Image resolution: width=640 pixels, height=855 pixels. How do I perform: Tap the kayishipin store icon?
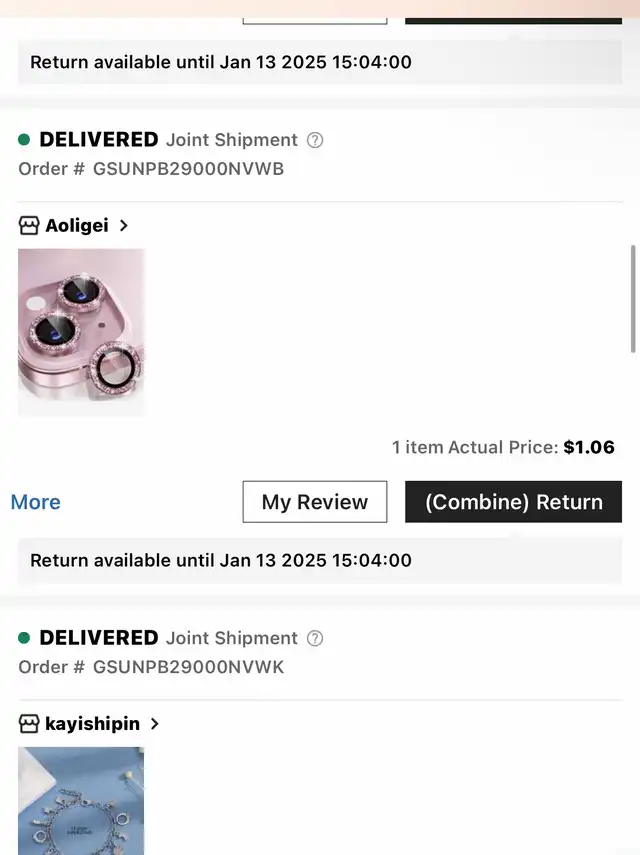point(29,723)
